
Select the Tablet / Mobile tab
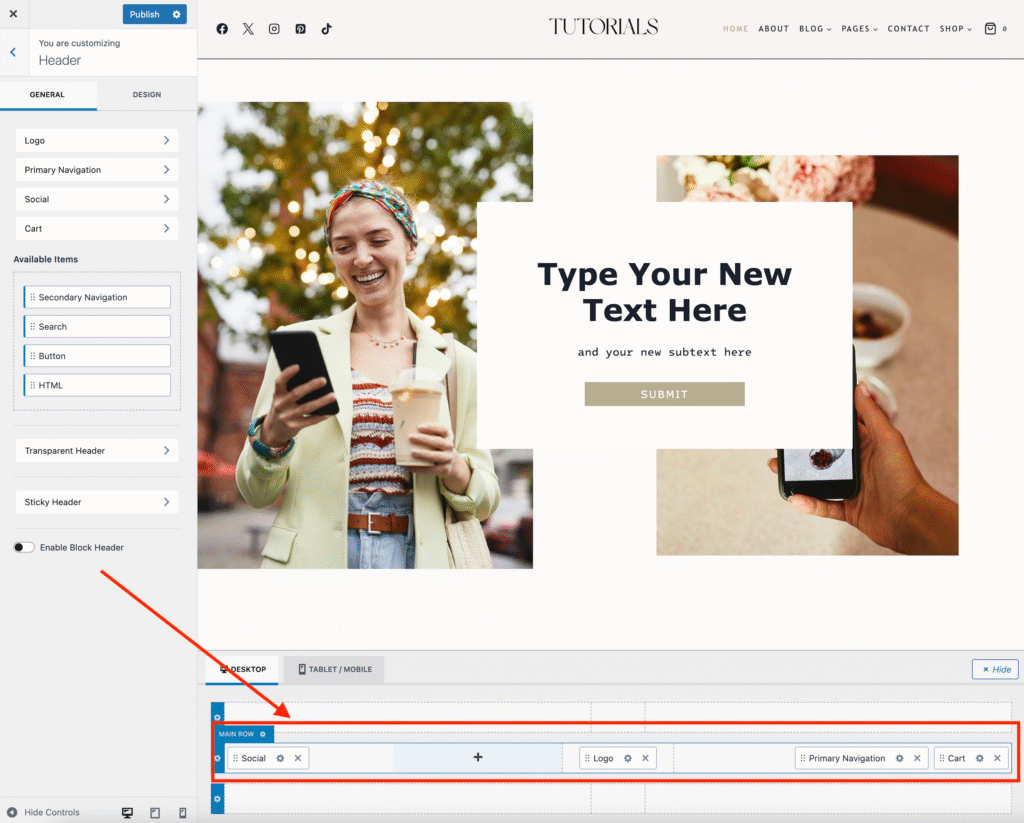coord(334,669)
